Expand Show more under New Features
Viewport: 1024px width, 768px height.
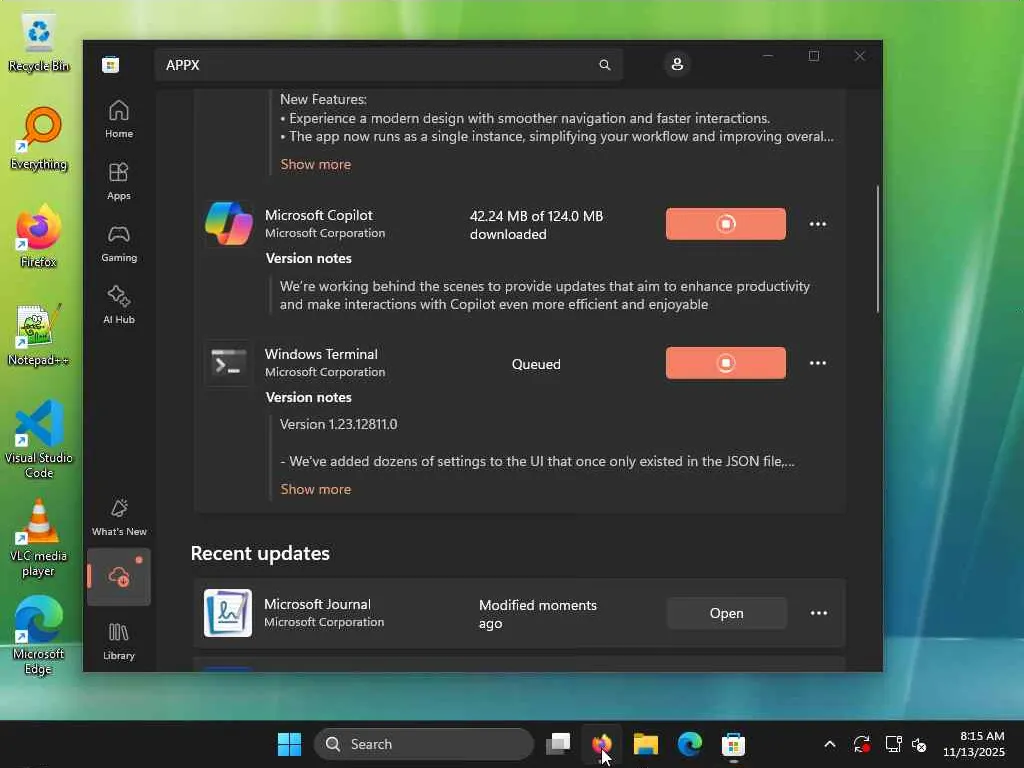pyautogui.click(x=315, y=165)
